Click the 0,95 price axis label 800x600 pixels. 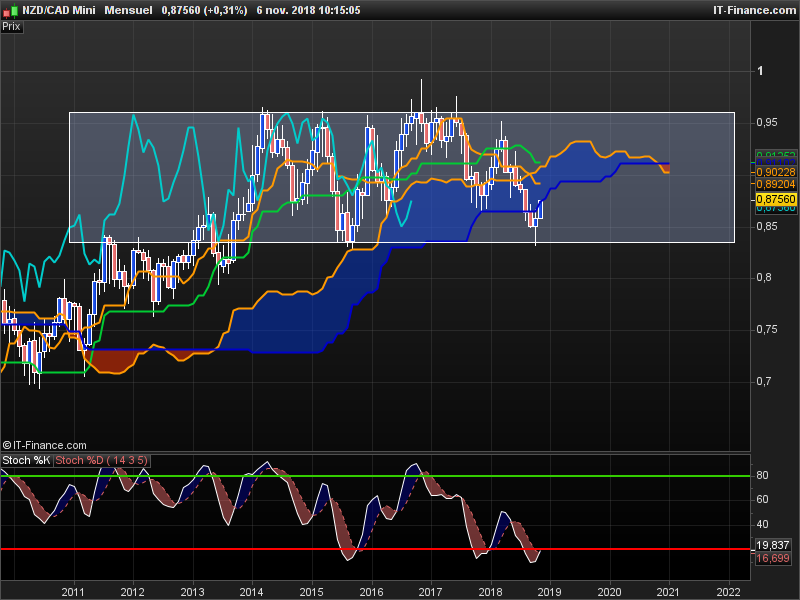pos(767,122)
